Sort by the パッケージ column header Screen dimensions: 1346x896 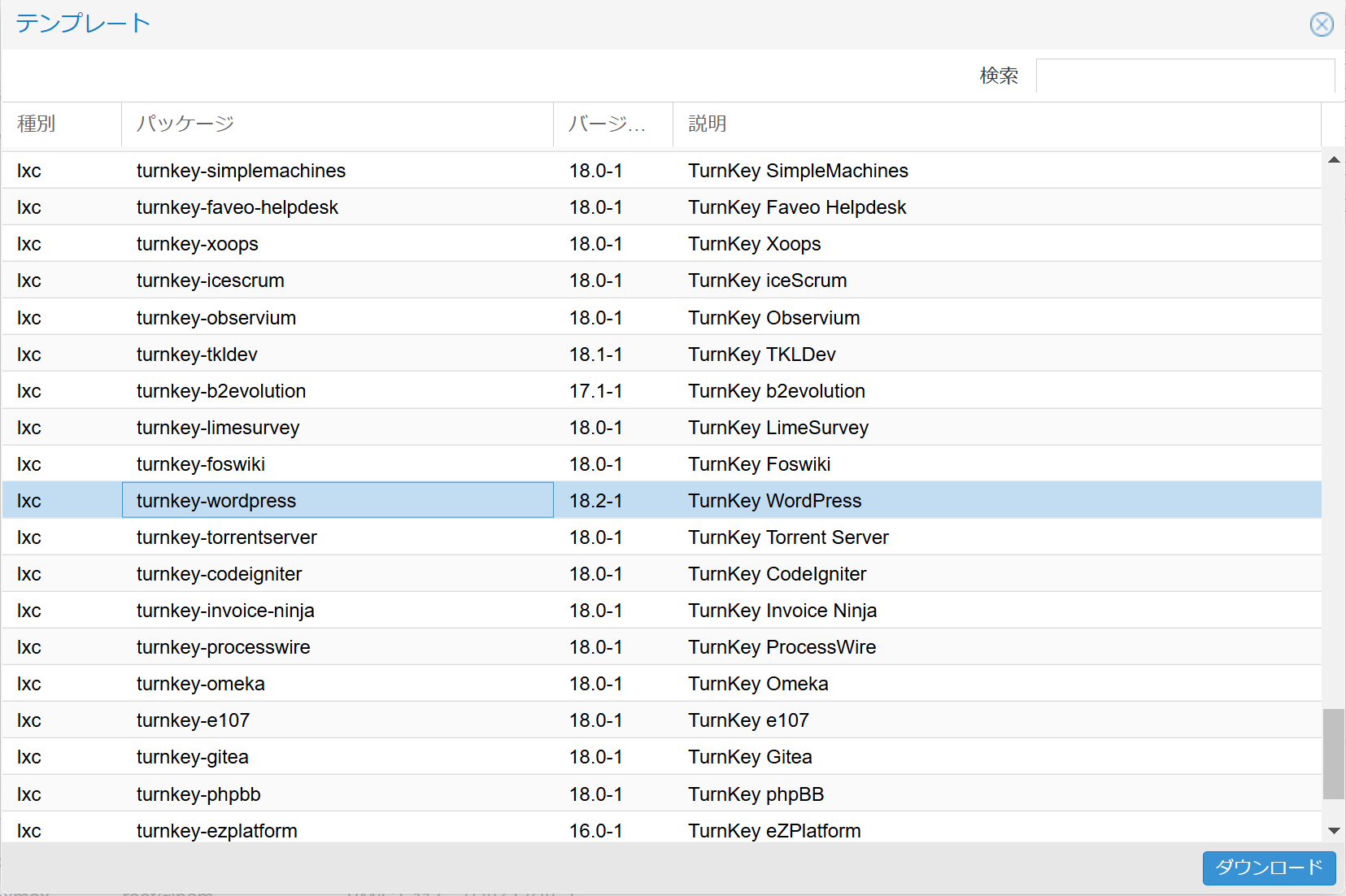[x=338, y=124]
